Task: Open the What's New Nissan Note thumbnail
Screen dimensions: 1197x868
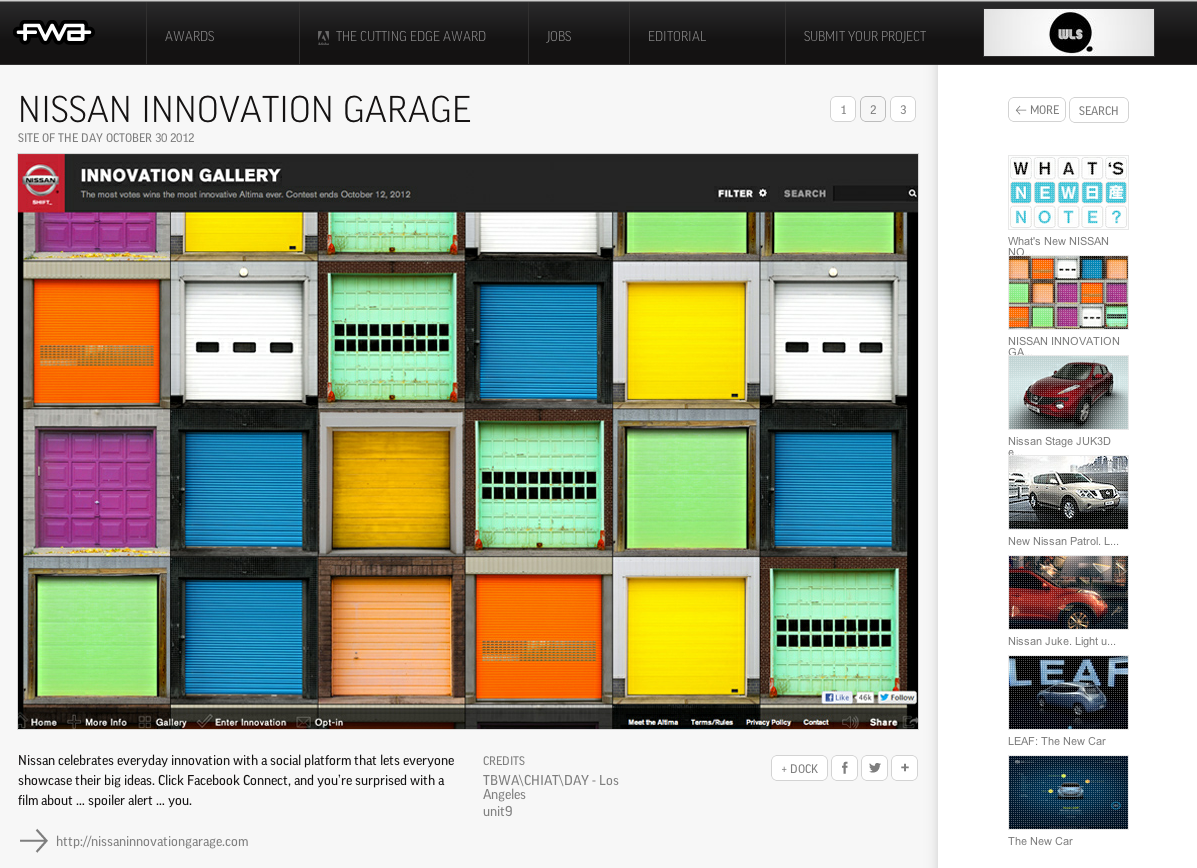Action: [1068, 192]
